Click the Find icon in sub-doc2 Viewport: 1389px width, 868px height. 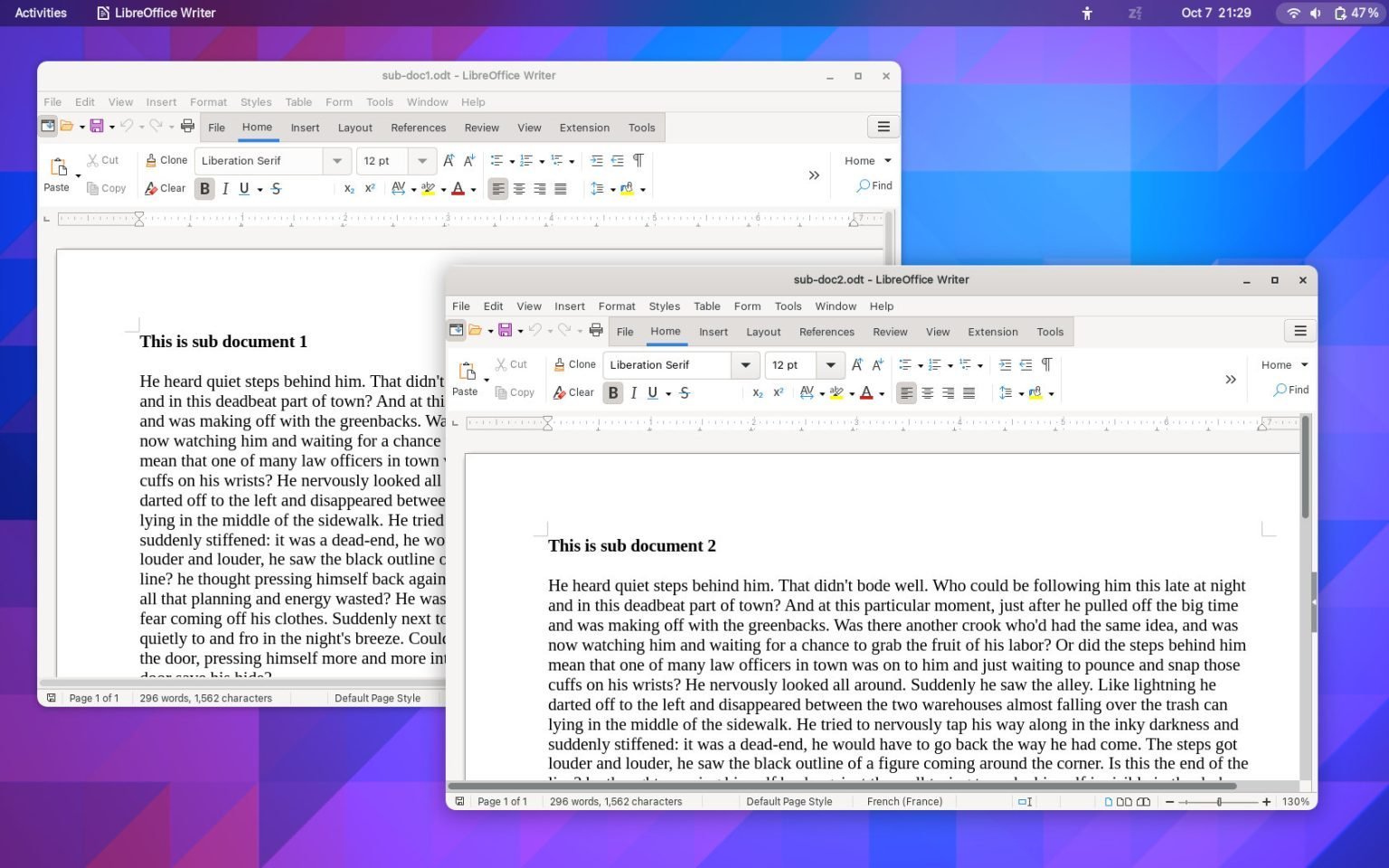click(x=1290, y=390)
